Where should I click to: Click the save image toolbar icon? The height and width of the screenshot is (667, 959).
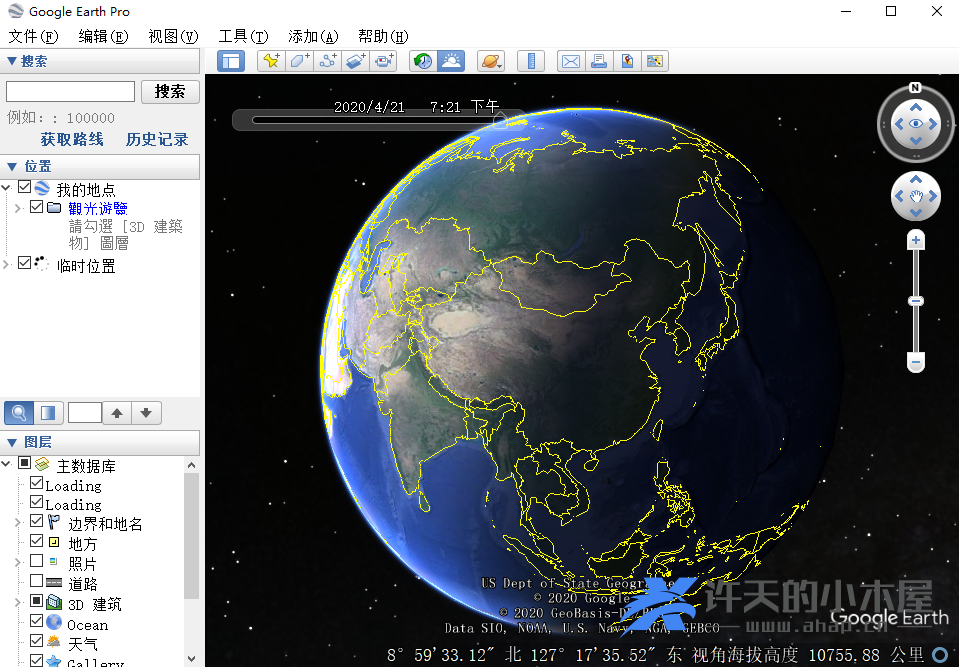655,61
